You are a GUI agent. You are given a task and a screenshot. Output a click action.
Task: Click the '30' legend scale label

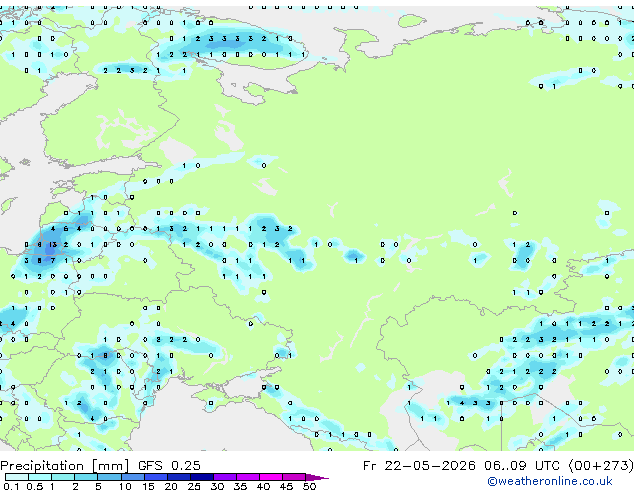point(217,486)
